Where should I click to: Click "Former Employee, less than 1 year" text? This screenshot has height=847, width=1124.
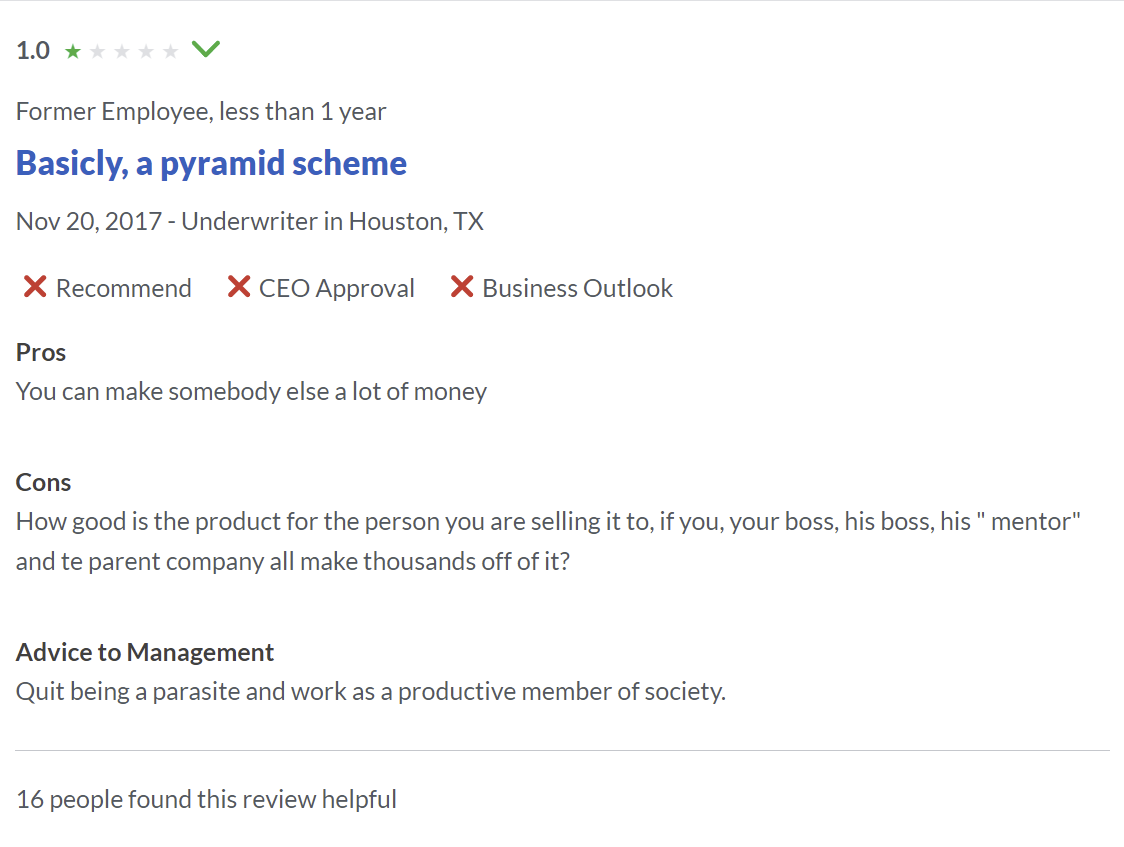201,111
